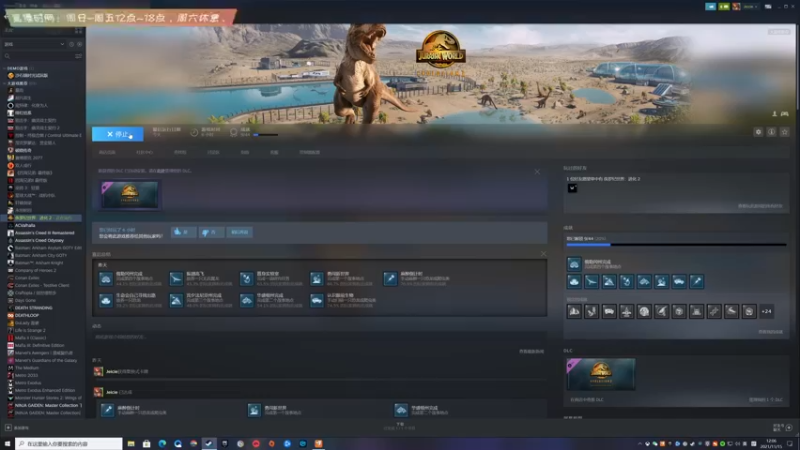The image size is (800, 450).
Task: Click the Windows Start button
Action: [7, 444]
